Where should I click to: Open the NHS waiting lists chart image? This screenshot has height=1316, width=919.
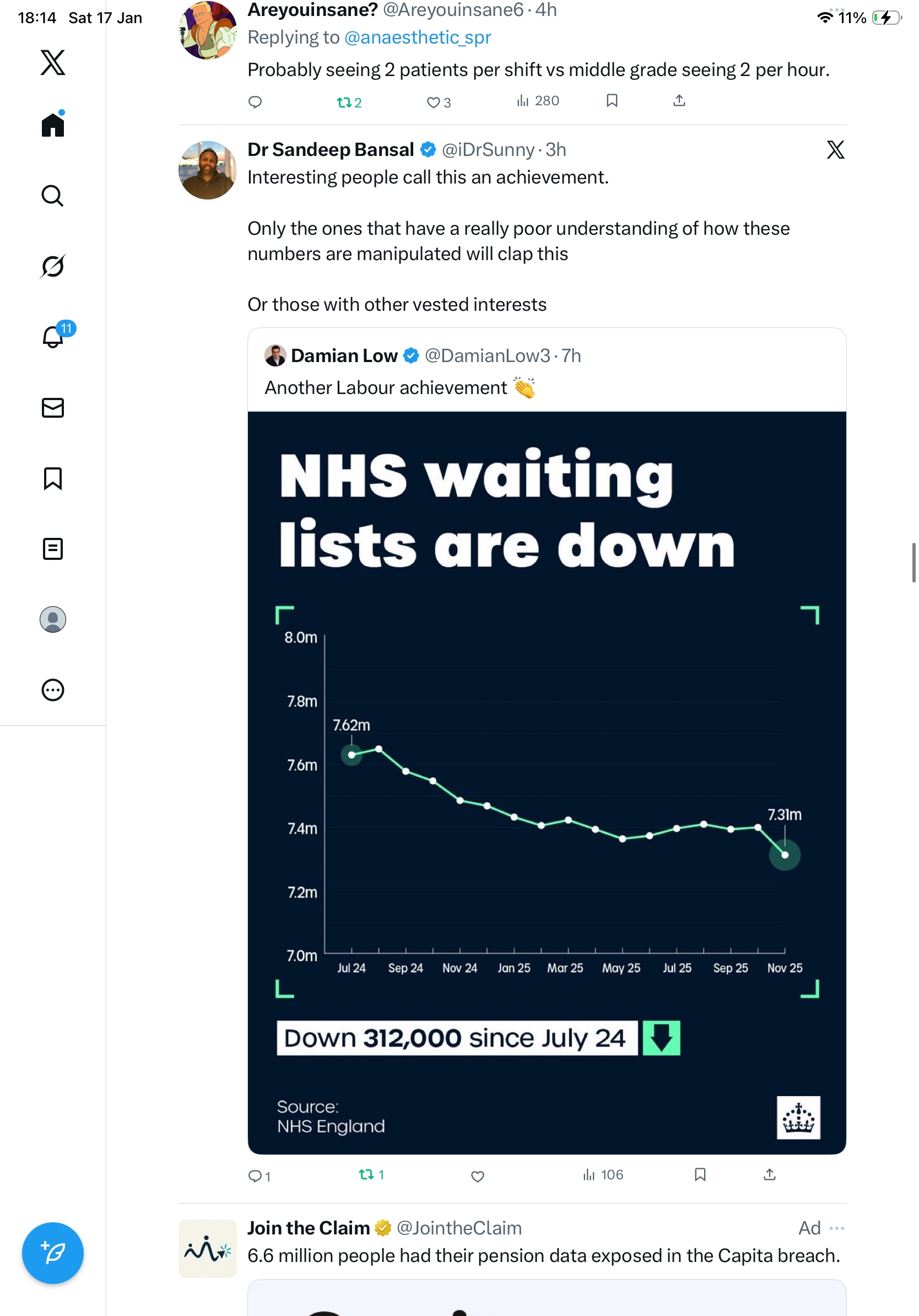(x=547, y=783)
